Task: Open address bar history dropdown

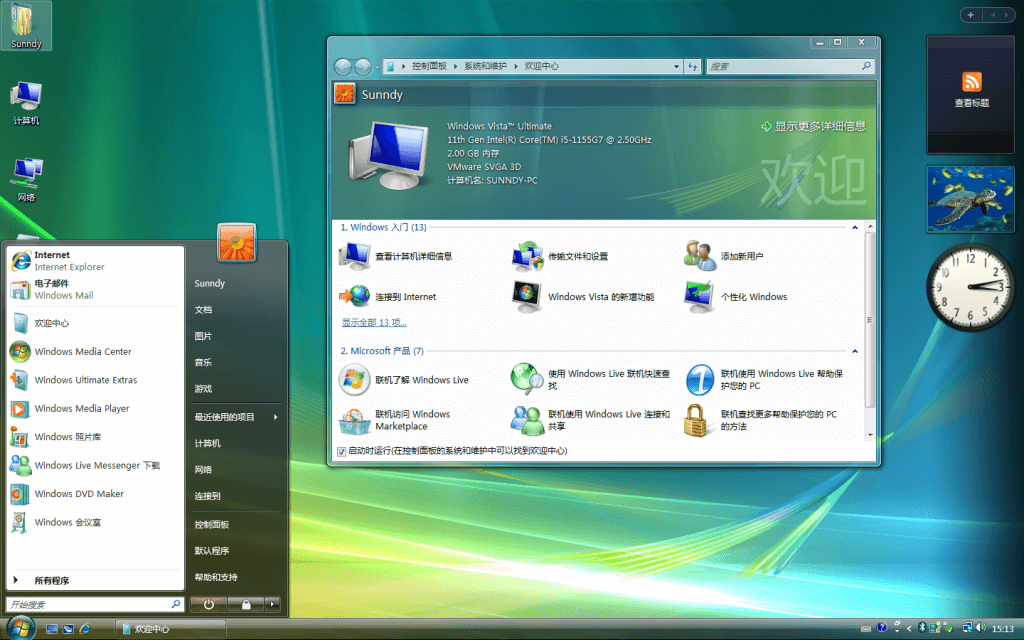Action: 677,66
